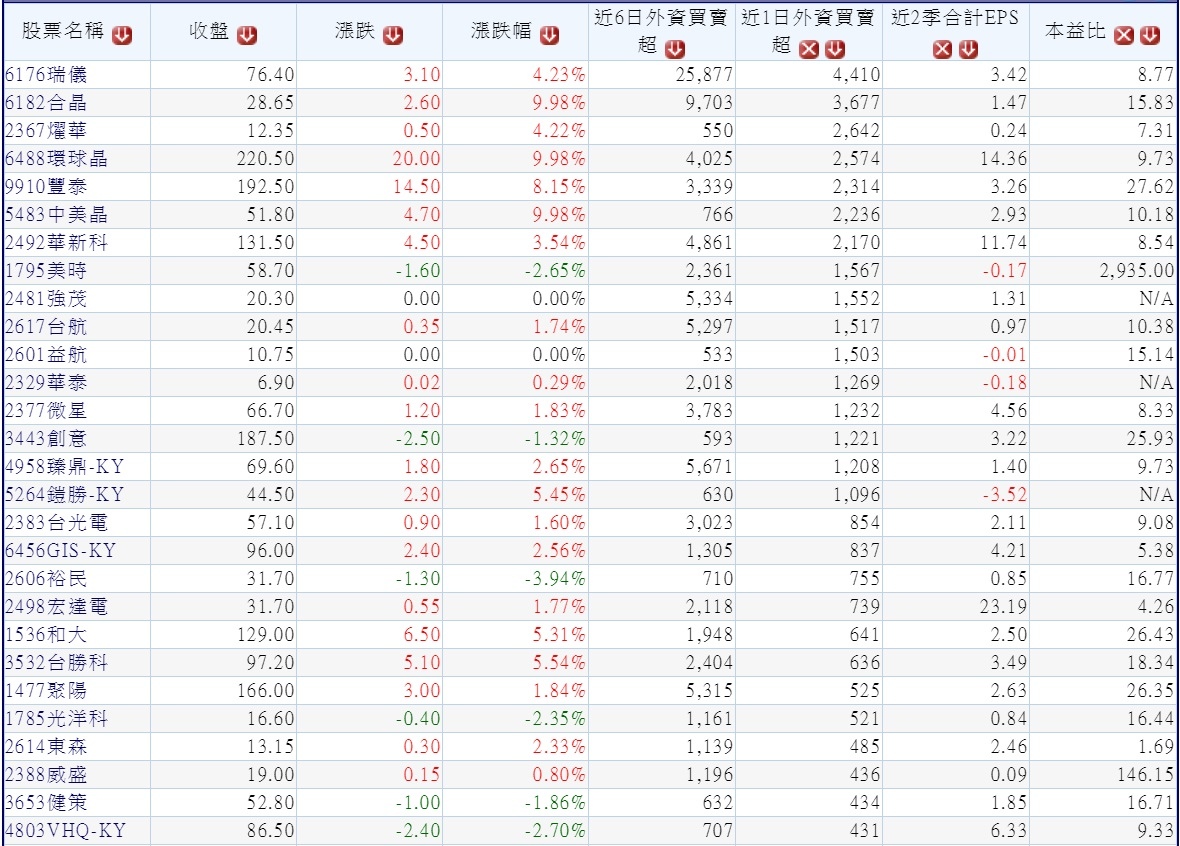Select 收盤 value 220.50 for 環球晶
This screenshot has height=846, width=1180.
tap(266, 159)
